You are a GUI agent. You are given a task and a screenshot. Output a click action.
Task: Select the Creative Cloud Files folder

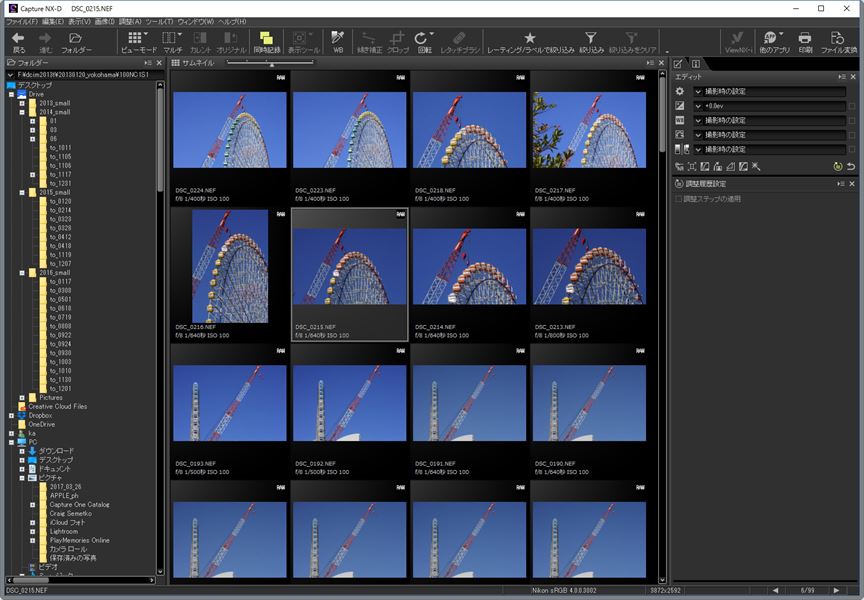click(58, 406)
